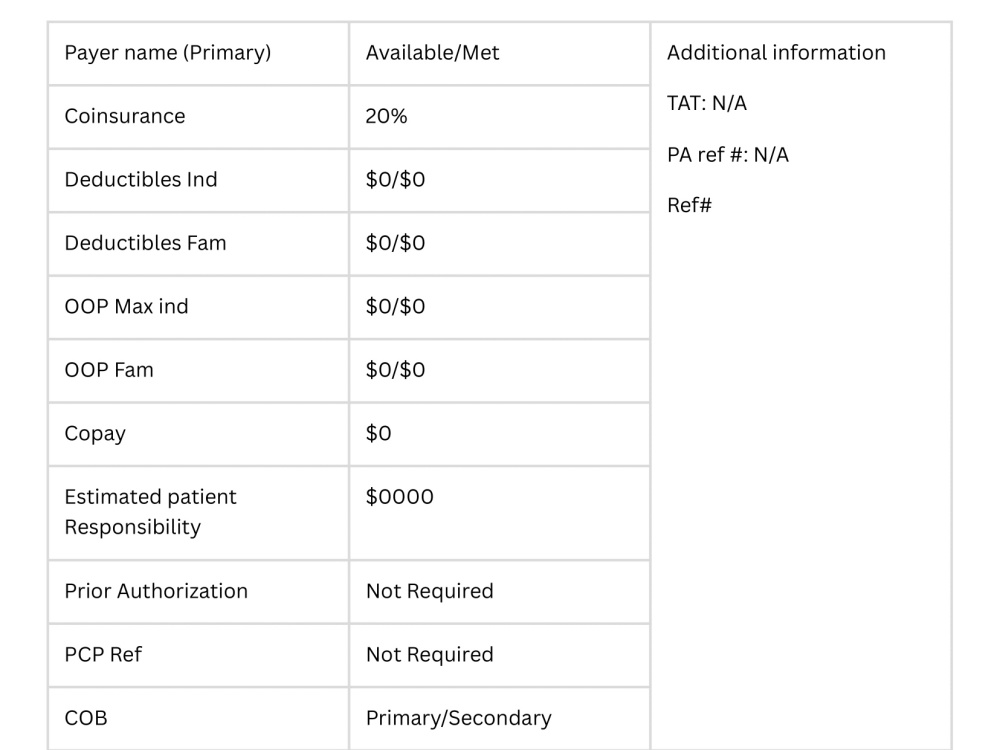The height and width of the screenshot is (750, 1000).
Task: Select the $0000 estimated responsibility value
Action: (x=399, y=497)
